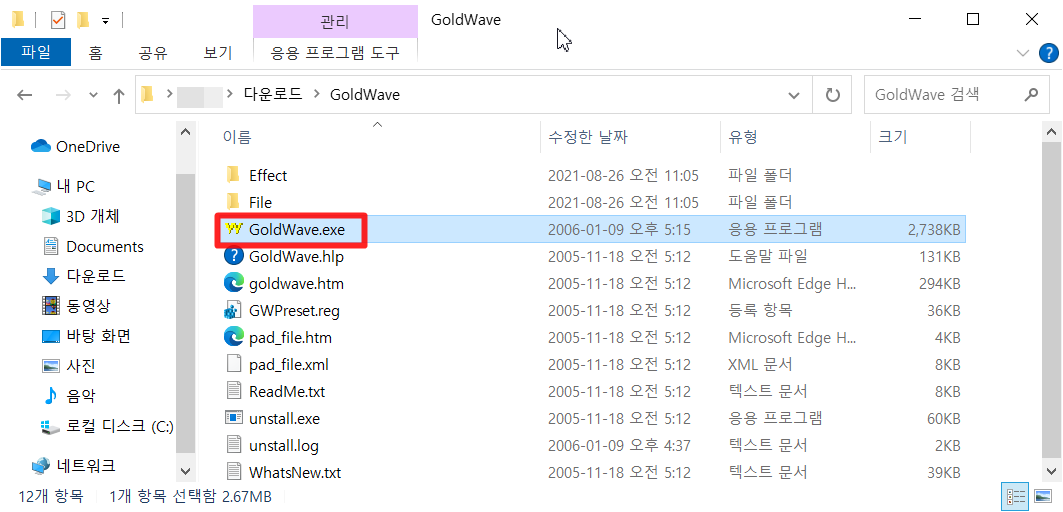Click the goldwave.htm Edge icon
Viewport: 1063px width, 512px height.
pos(234,283)
